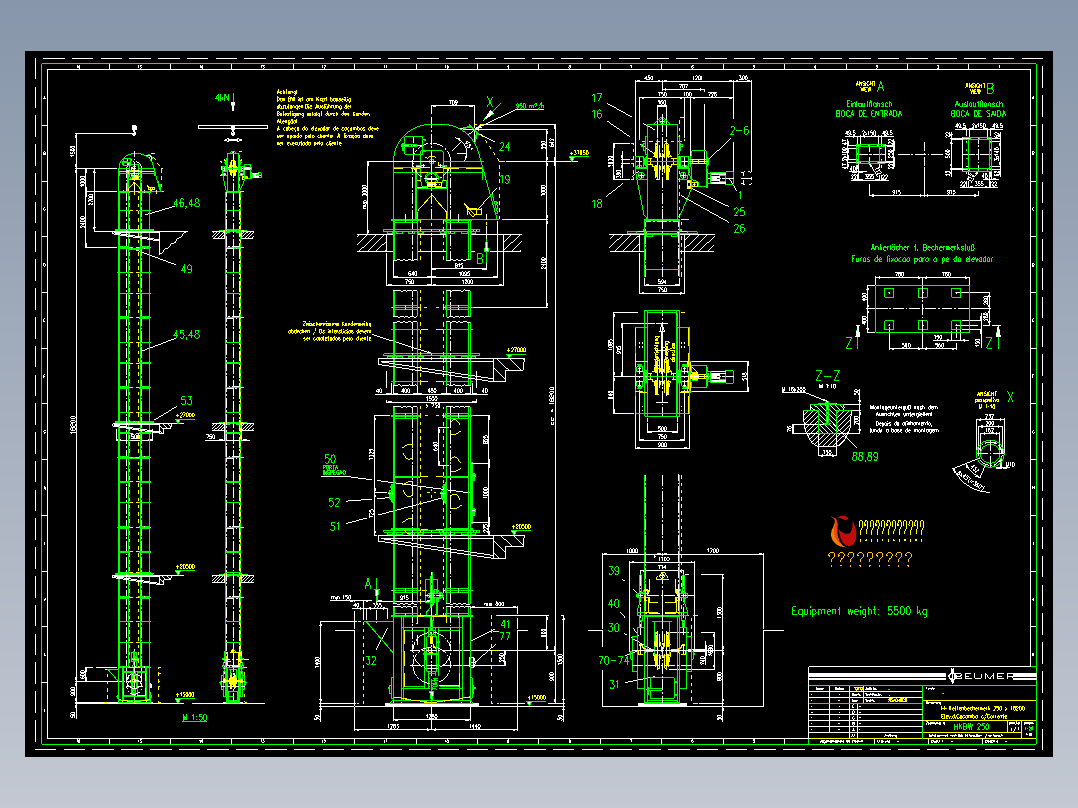Viewport: 1078px width, 808px height.
Task: Select part callout '45,48'
Action: coord(186,334)
